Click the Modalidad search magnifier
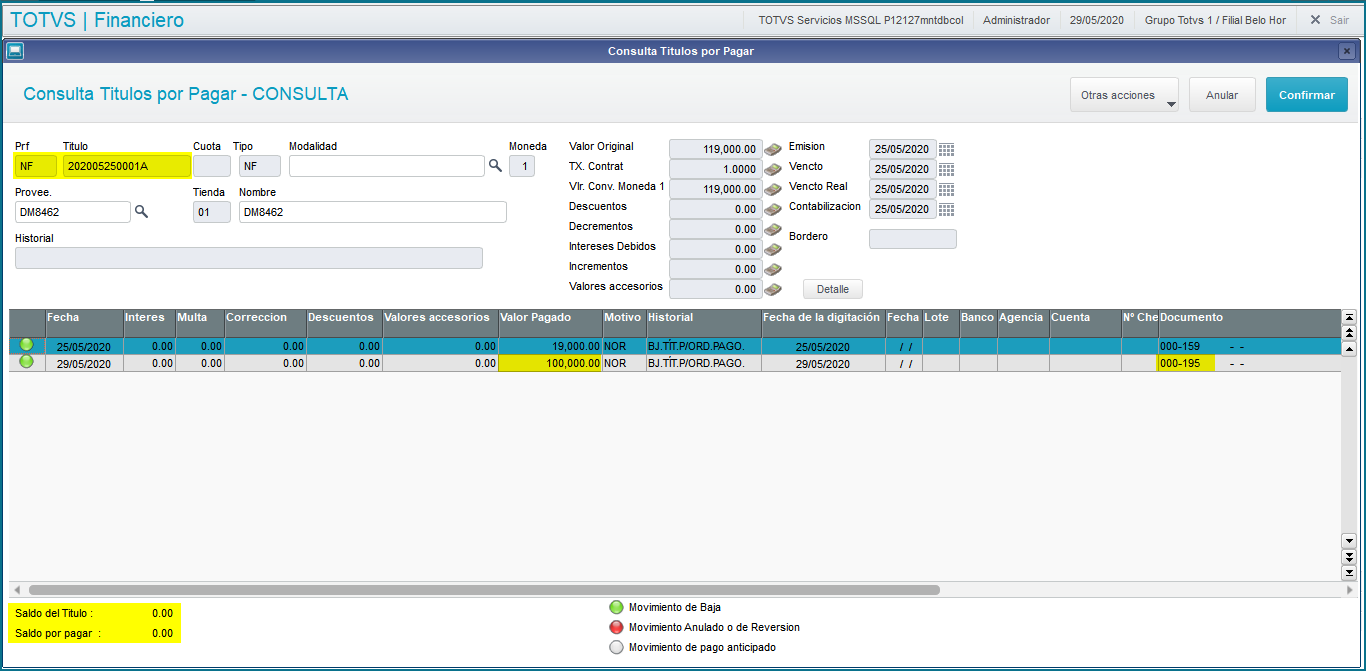Image resolution: width=1366 pixels, height=671 pixels. 495,165
